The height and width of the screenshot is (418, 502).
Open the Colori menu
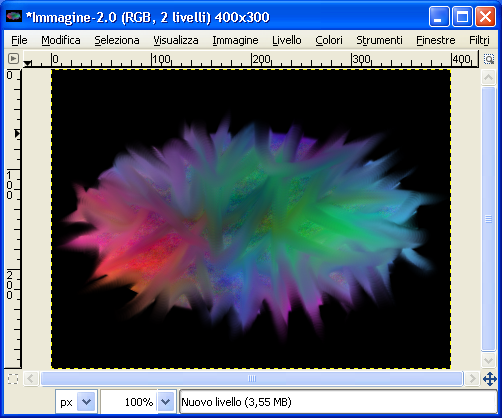point(329,40)
